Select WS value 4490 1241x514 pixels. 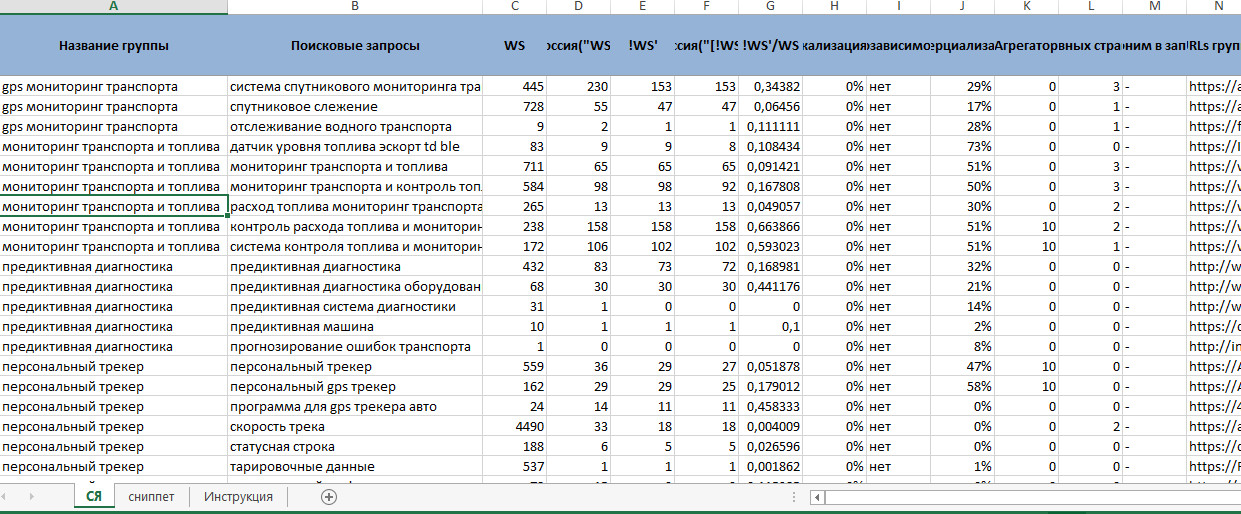pos(515,427)
